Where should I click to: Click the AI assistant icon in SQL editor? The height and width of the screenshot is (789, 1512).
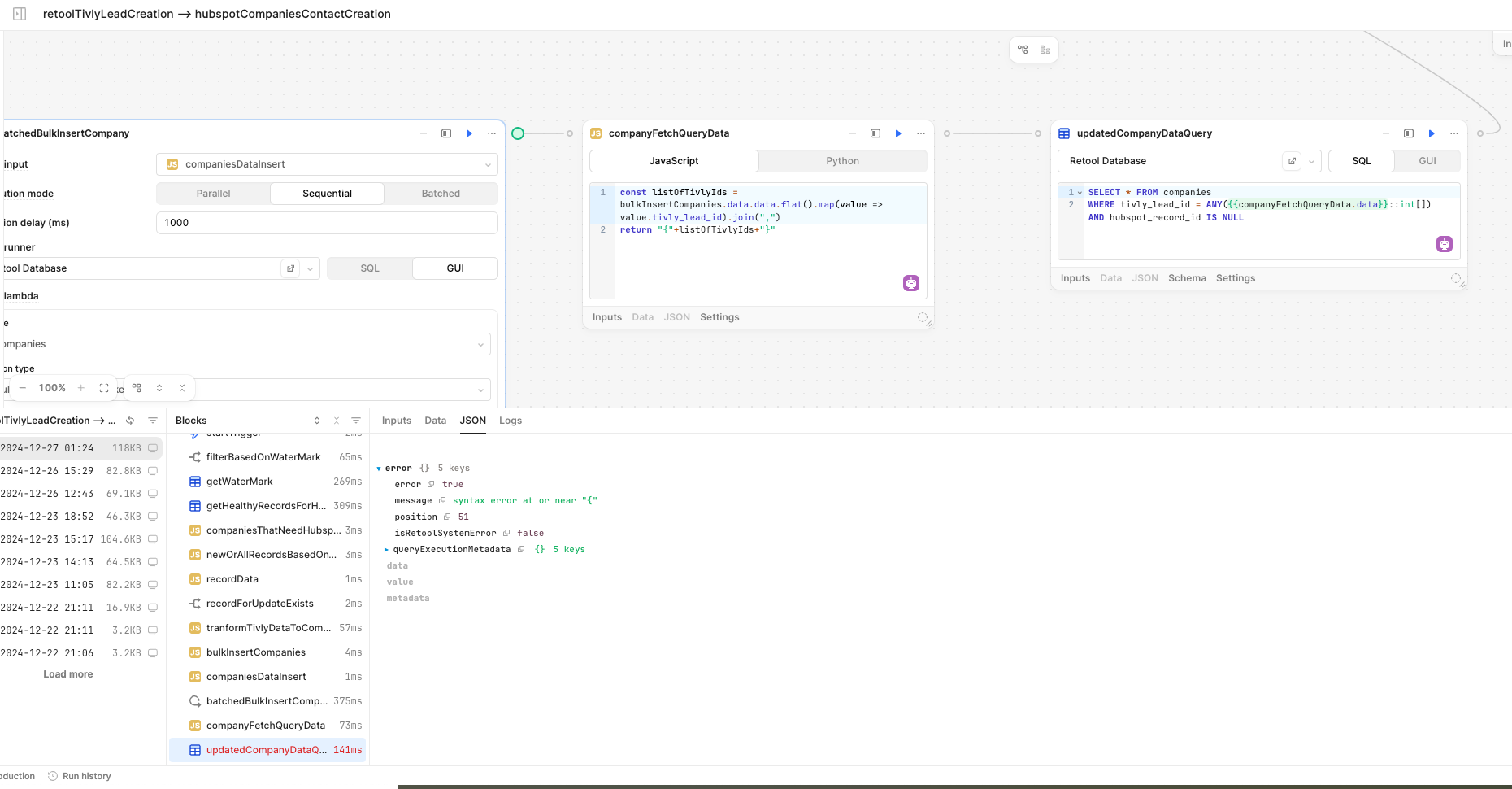1445,244
